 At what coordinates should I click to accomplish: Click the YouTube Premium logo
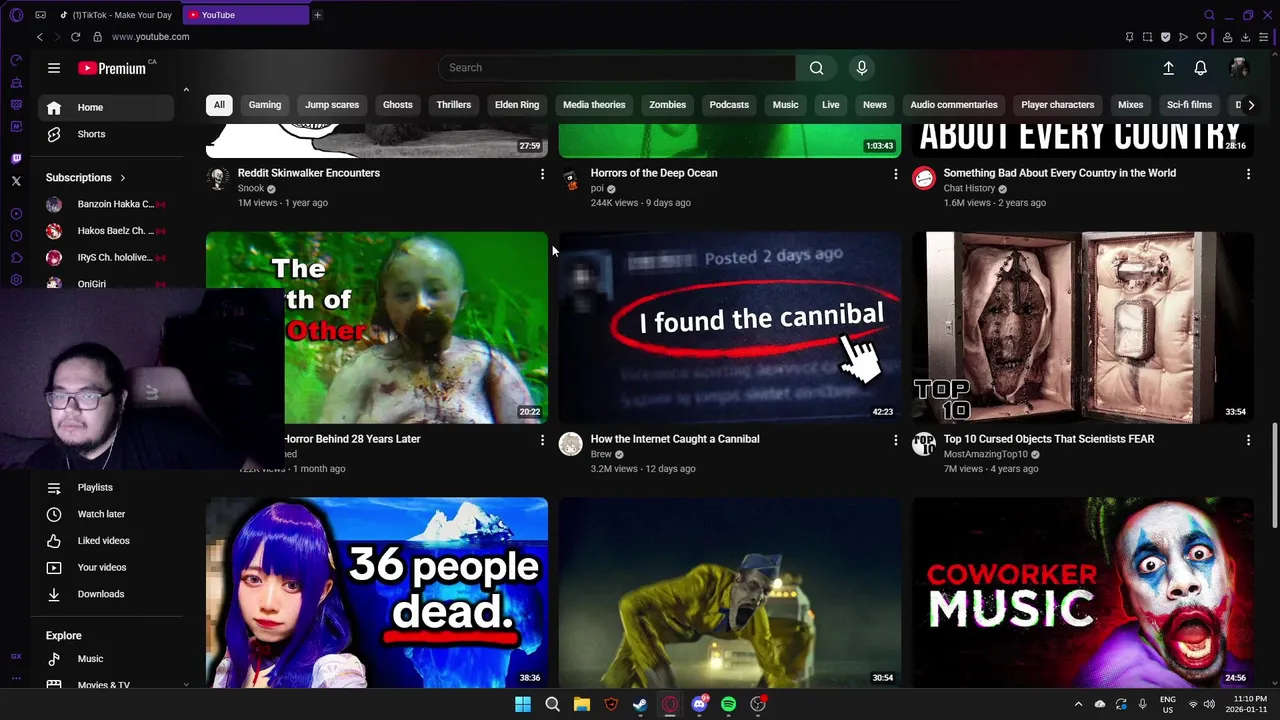(x=112, y=68)
